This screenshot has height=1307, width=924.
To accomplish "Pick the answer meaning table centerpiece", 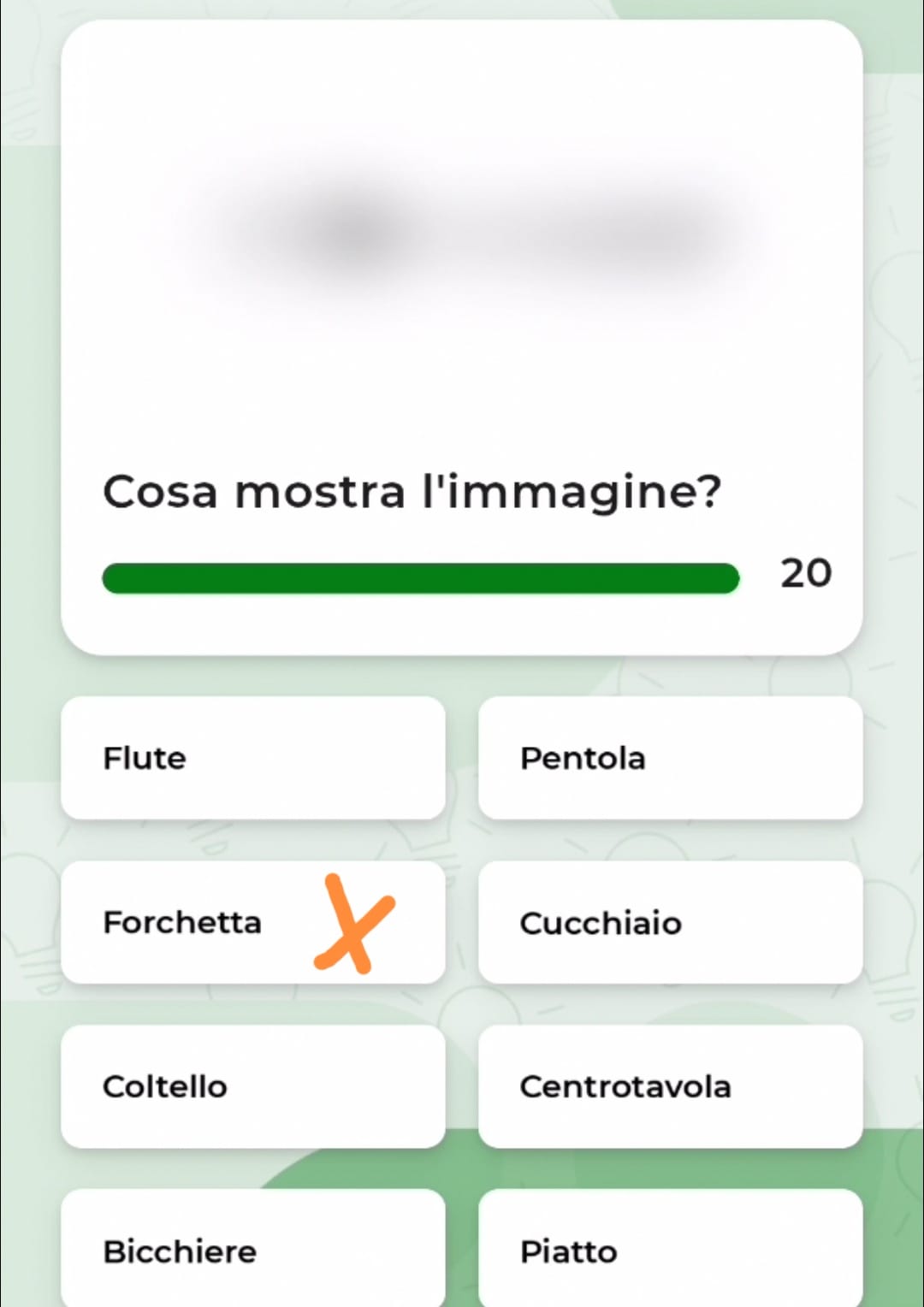I will click(x=670, y=1086).
